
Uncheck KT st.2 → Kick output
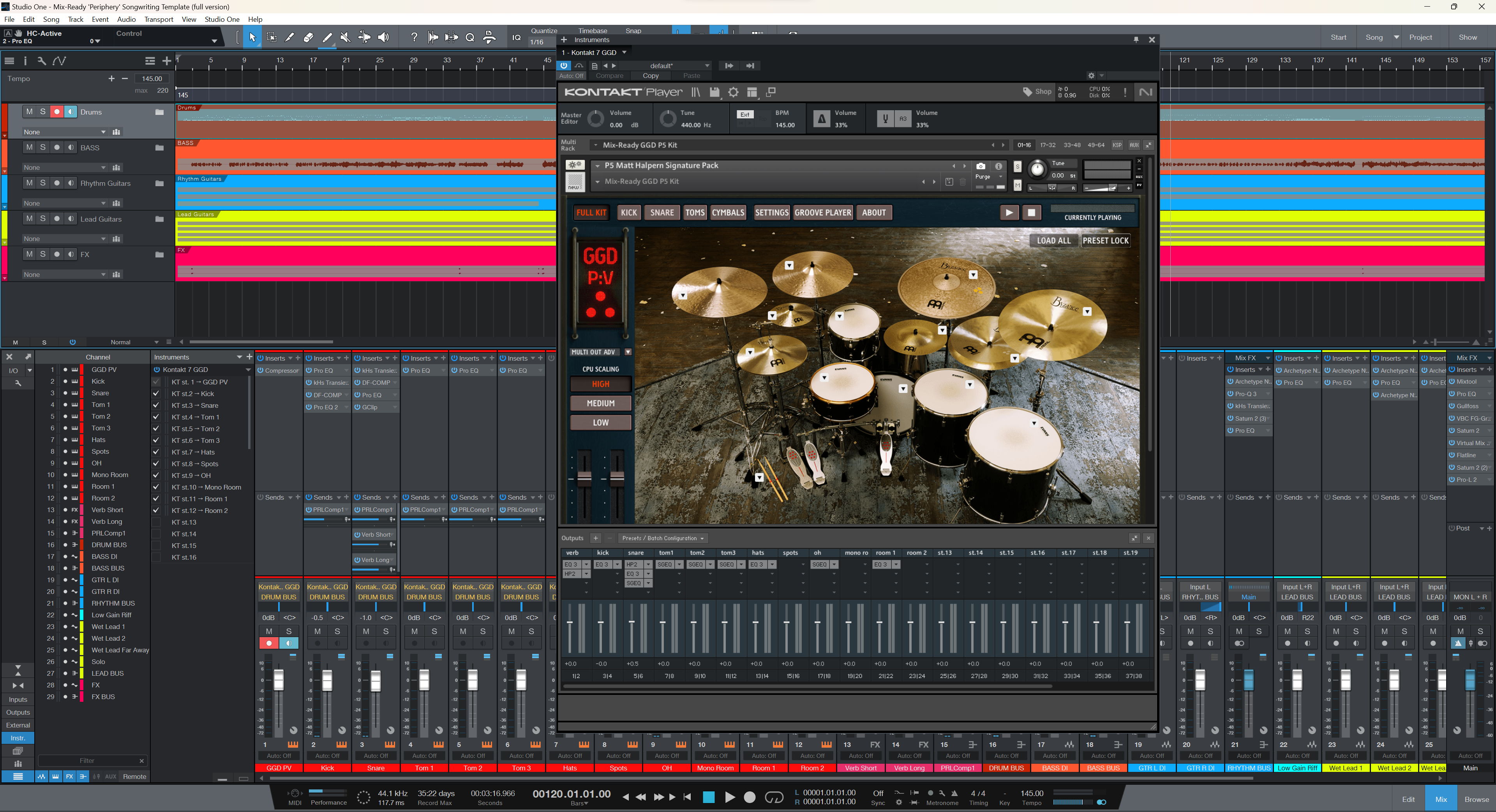(x=156, y=394)
